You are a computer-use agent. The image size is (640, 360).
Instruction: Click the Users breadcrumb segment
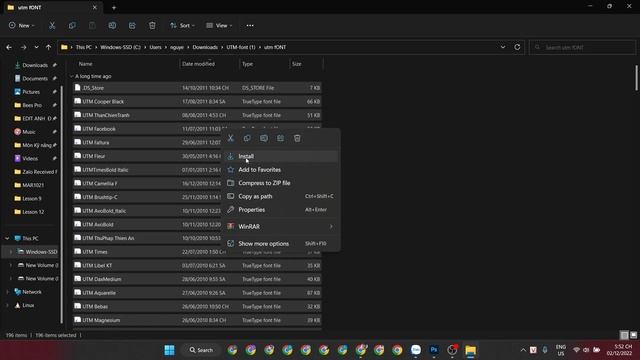click(x=155, y=47)
